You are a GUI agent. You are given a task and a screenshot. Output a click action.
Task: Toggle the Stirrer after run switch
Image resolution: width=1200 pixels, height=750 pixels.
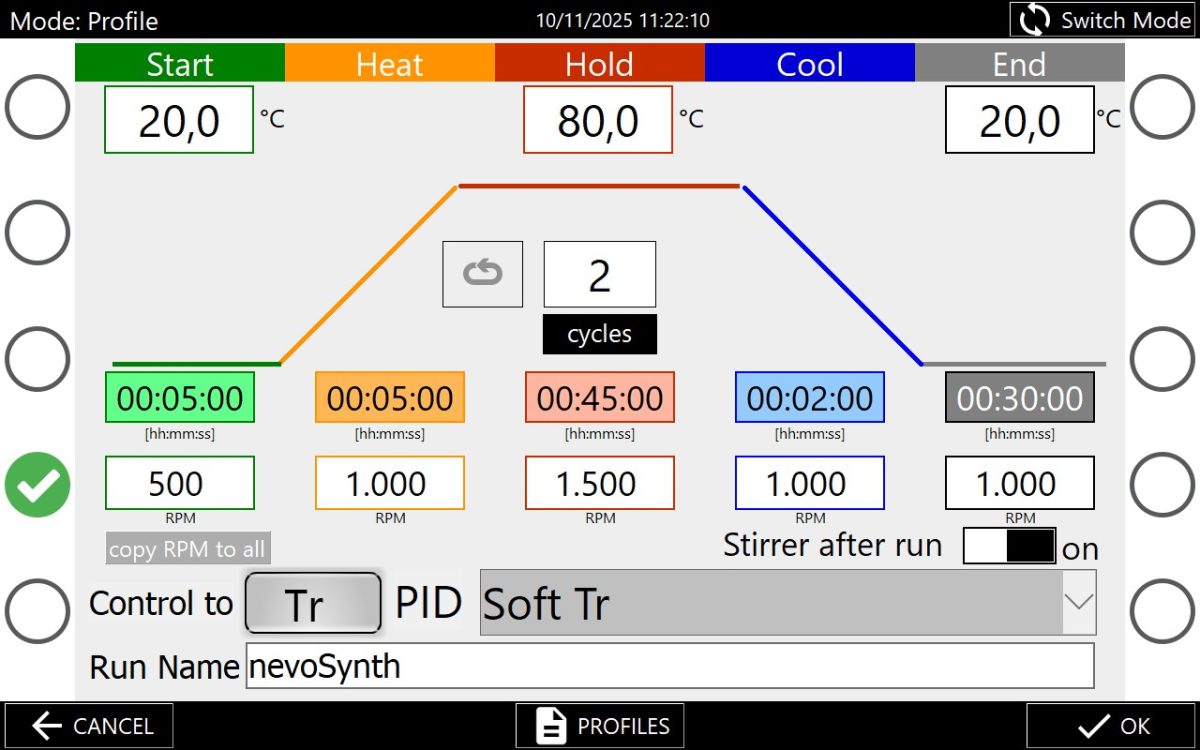pyautogui.click(x=1009, y=546)
